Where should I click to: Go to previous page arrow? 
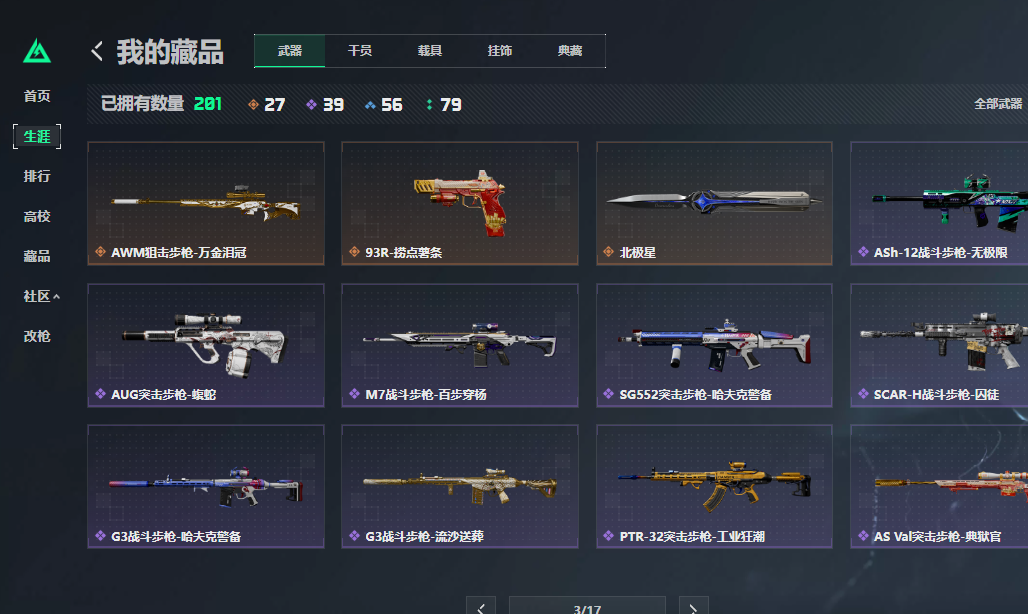tap(481, 607)
